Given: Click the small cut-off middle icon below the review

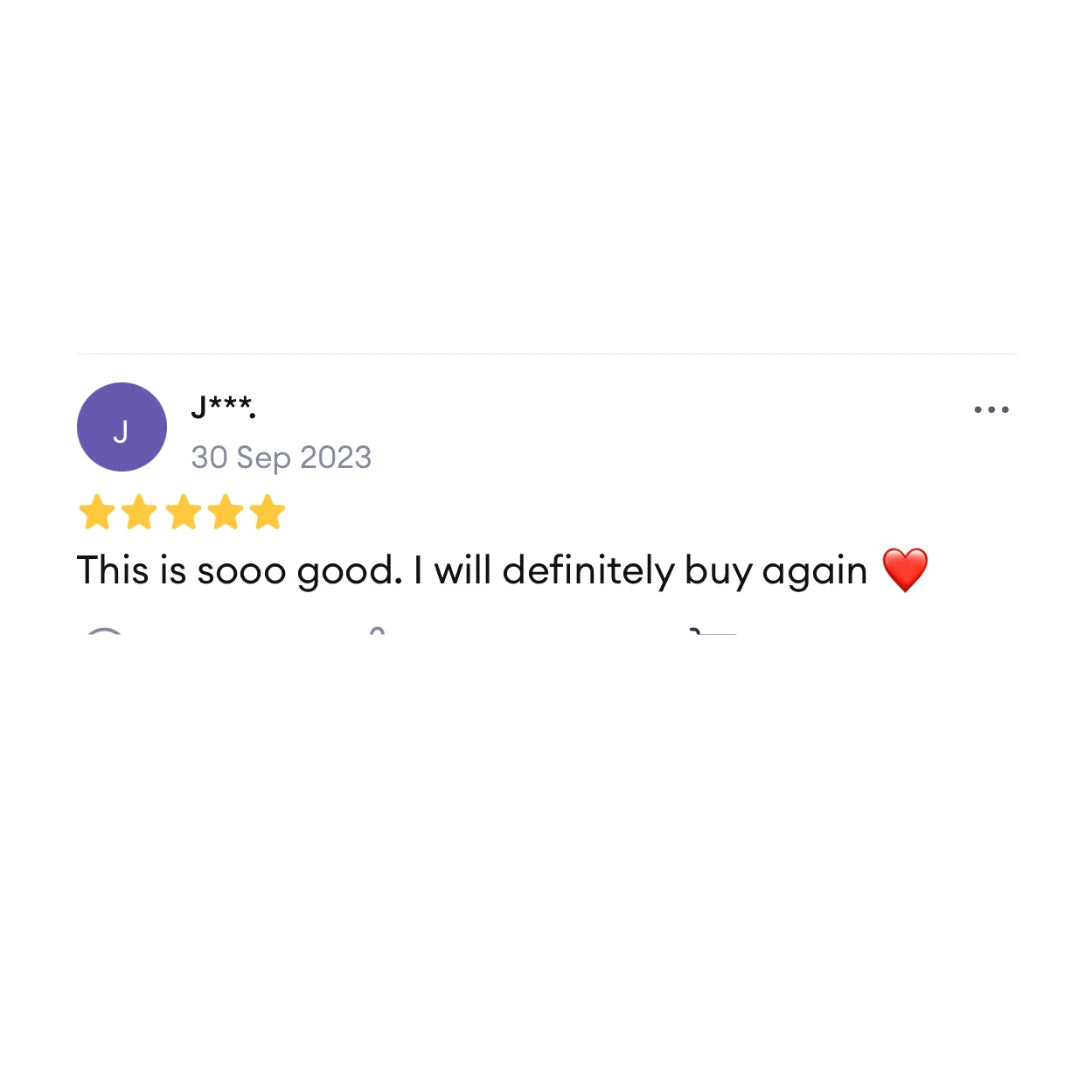Looking at the screenshot, I should tap(377, 631).
